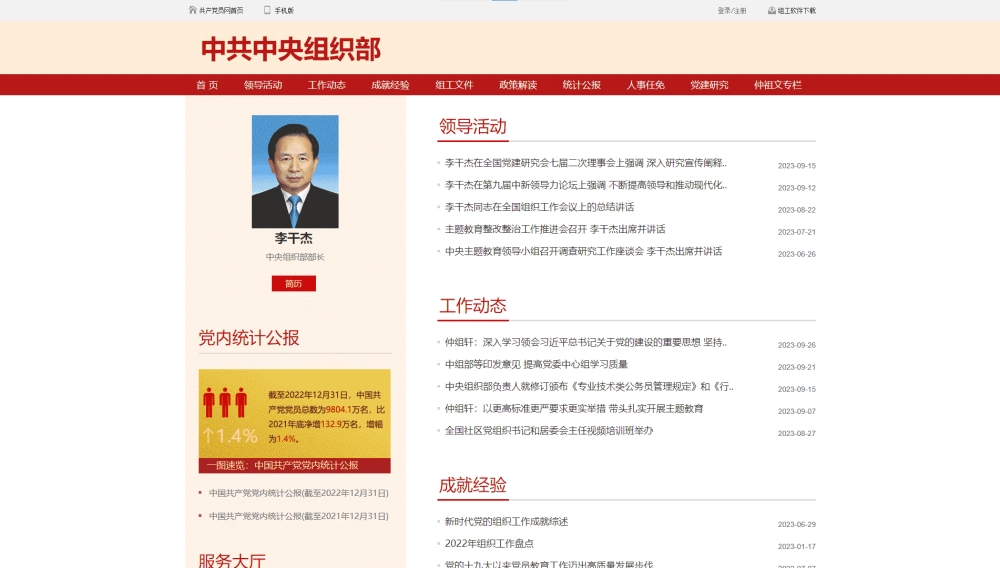Open 人事任免 navigation menu item
The width and height of the screenshot is (1000, 568).
645,85
